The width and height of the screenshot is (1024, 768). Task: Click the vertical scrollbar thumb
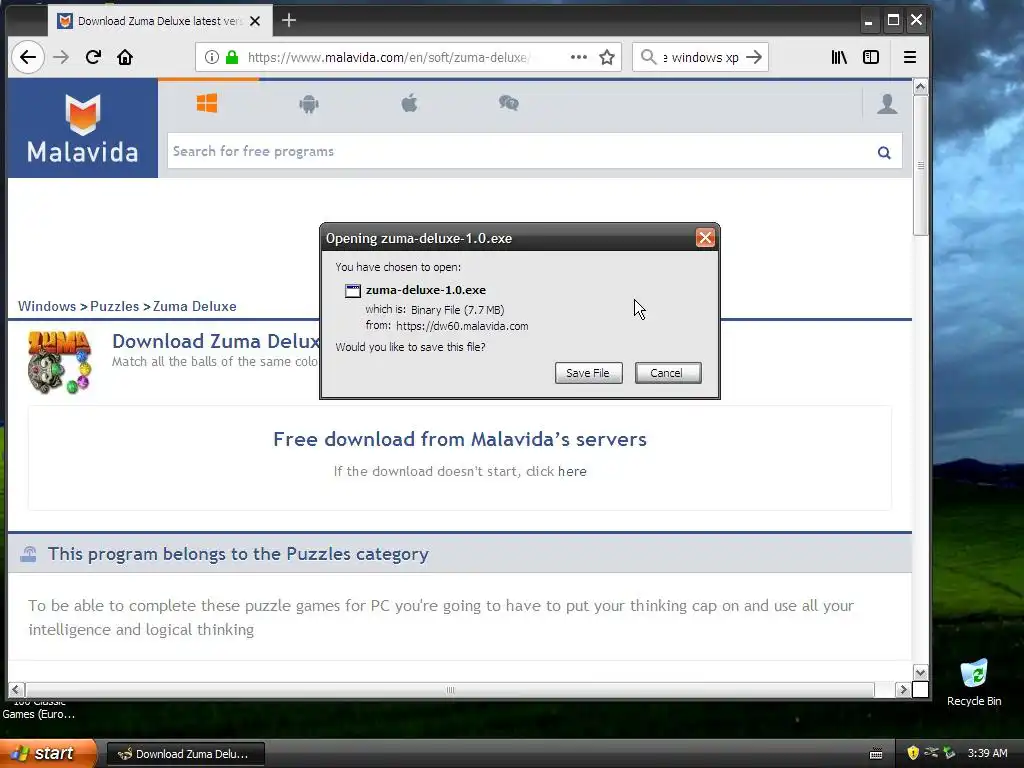click(920, 166)
